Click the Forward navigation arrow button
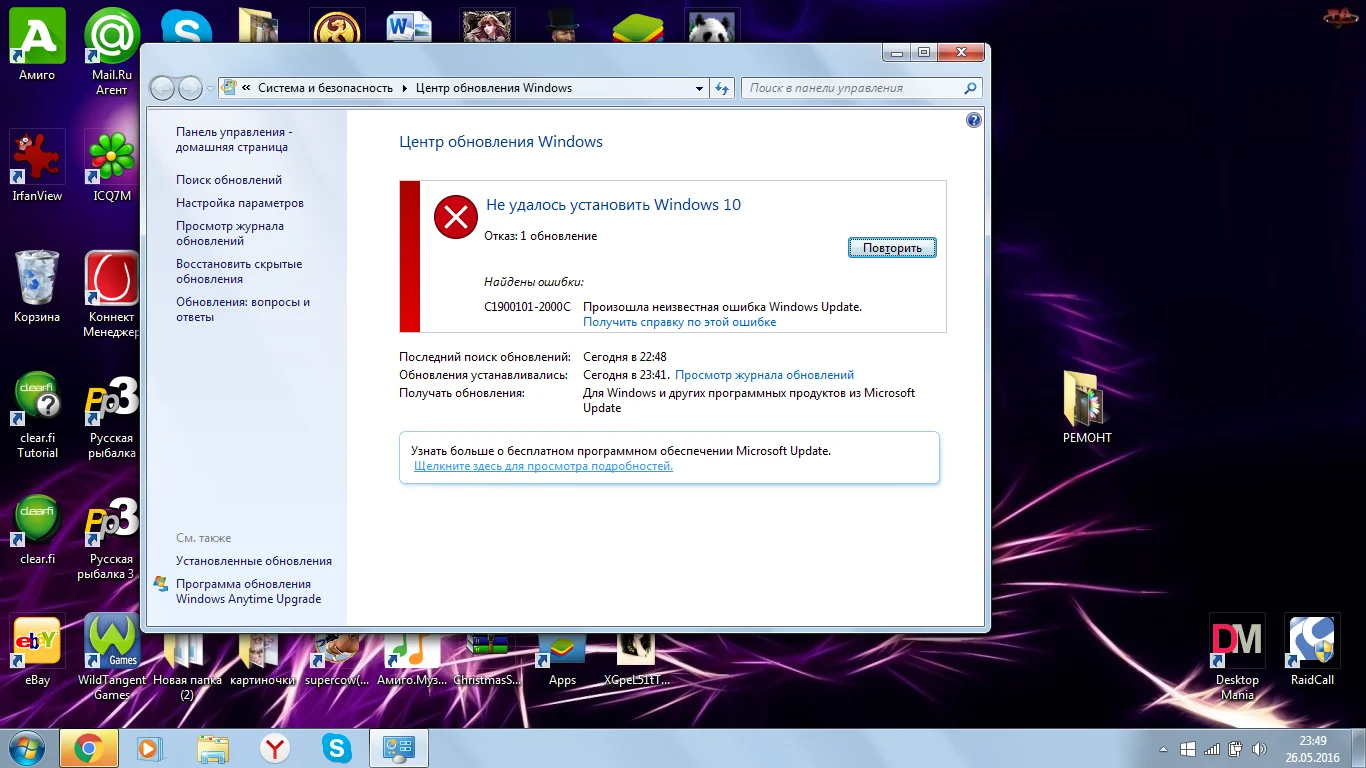Image resolution: width=1366 pixels, height=768 pixels. pos(190,88)
